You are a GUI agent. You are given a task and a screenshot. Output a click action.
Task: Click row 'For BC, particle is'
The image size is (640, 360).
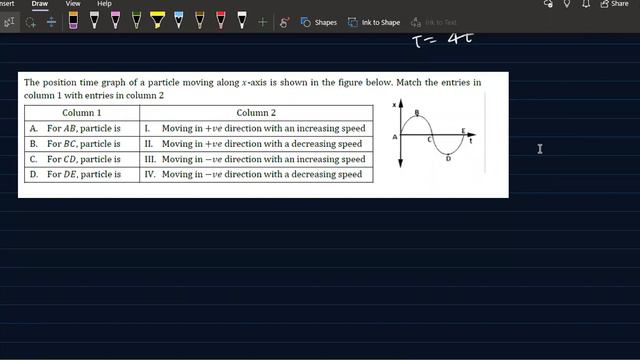(x=82, y=144)
